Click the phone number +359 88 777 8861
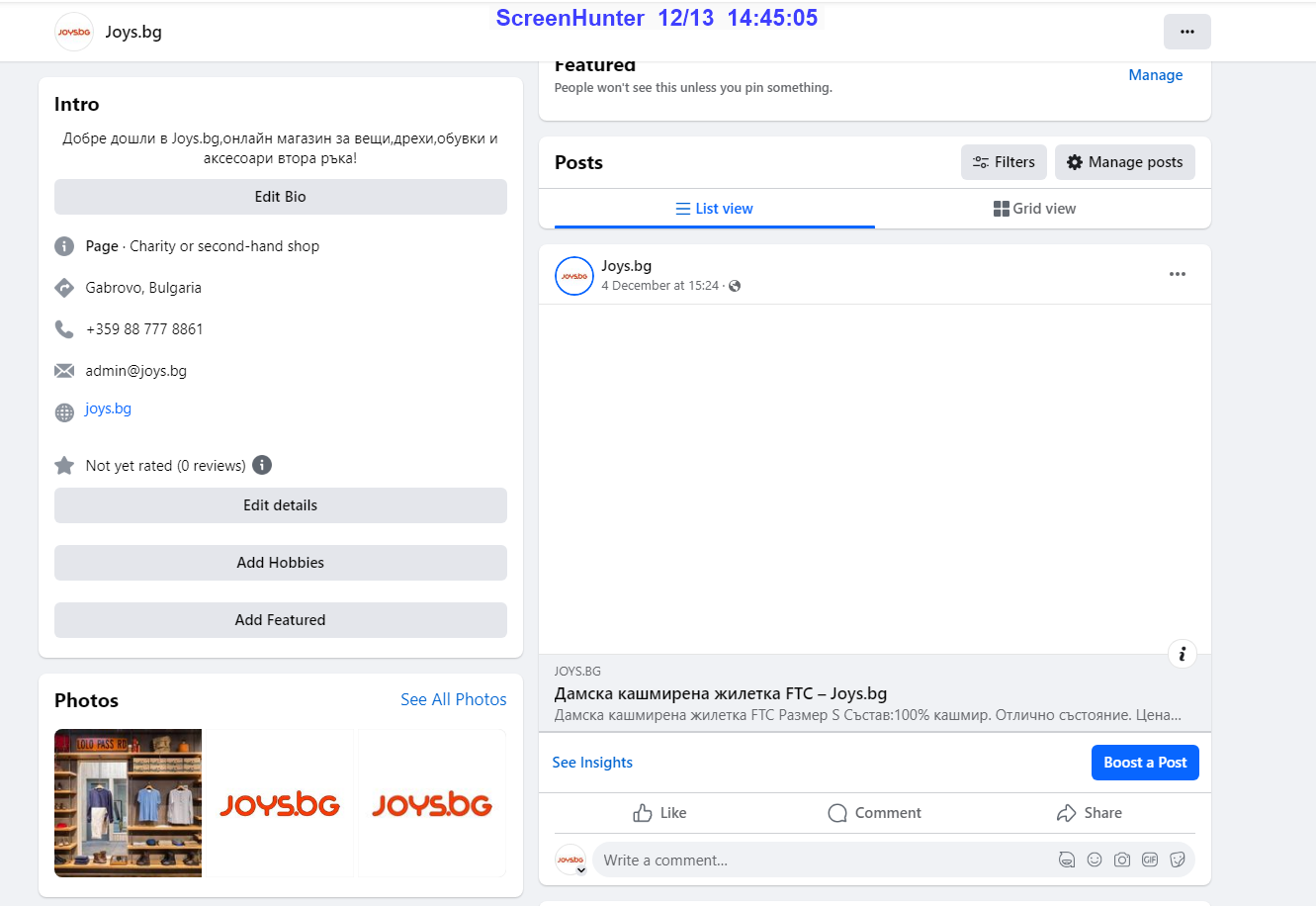Image resolution: width=1316 pixels, height=906 pixels. 144,329
